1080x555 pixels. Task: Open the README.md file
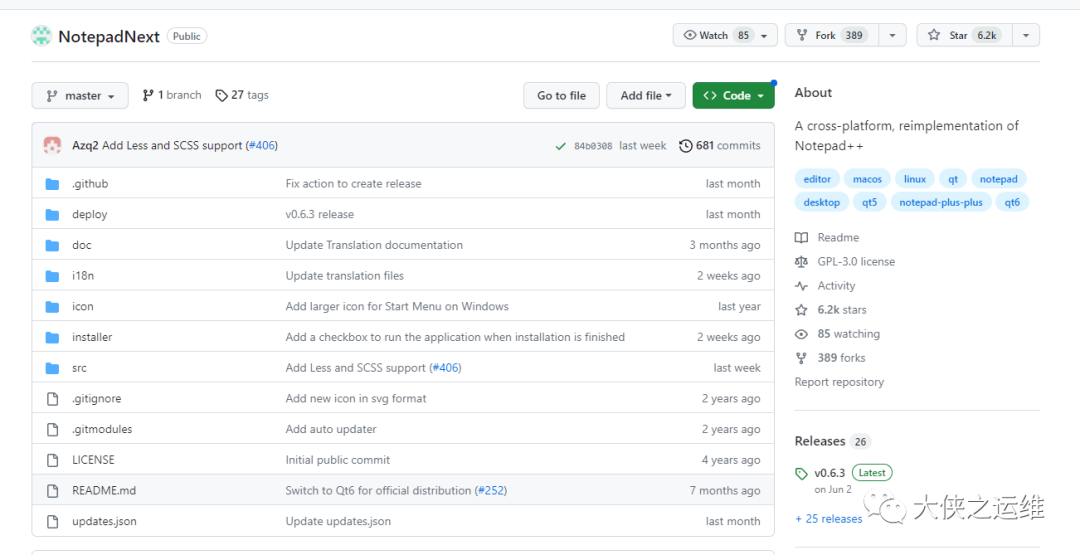104,491
